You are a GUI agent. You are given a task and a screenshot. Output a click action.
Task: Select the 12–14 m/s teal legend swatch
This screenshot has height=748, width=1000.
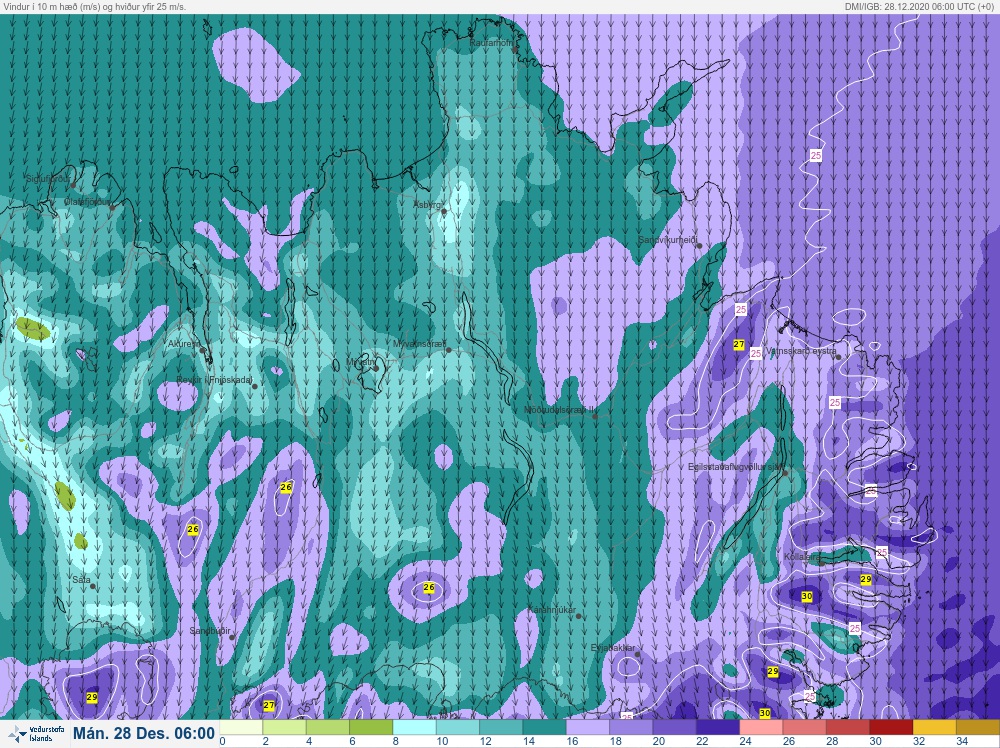tap(501, 727)
